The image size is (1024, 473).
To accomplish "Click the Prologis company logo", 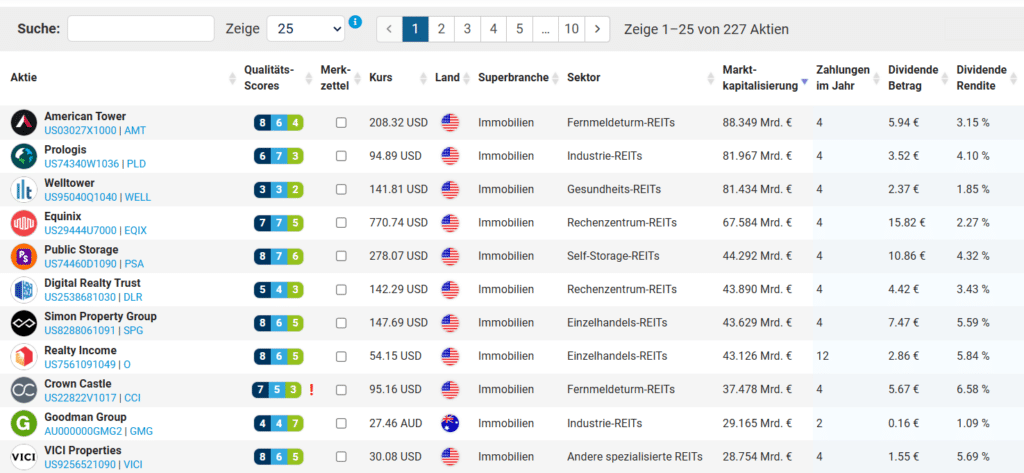I will point(24,156).
